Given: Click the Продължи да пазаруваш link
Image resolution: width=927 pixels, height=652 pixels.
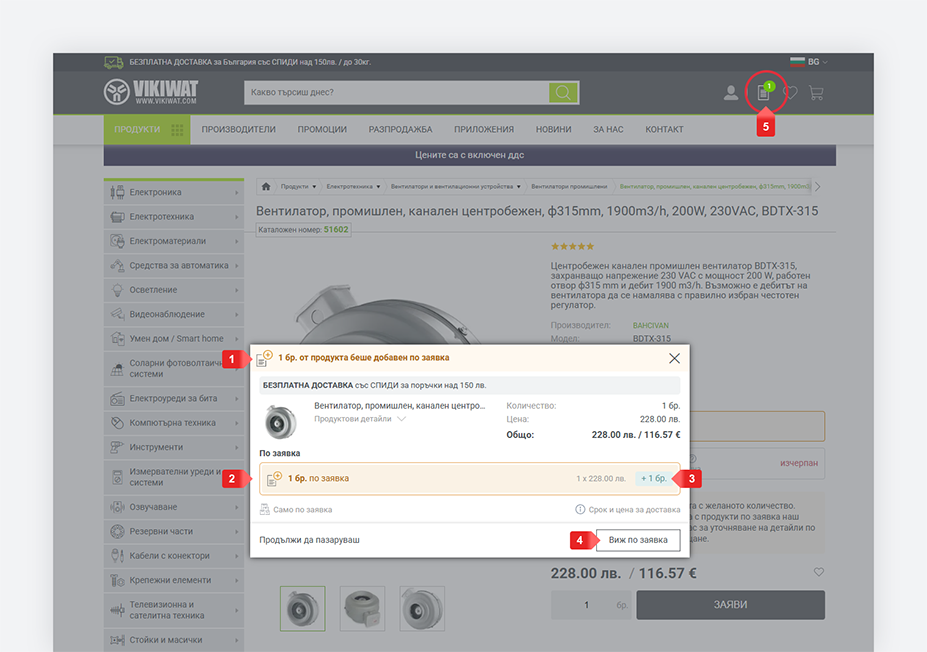Looking at the screenshot, I should pos(309,540).
